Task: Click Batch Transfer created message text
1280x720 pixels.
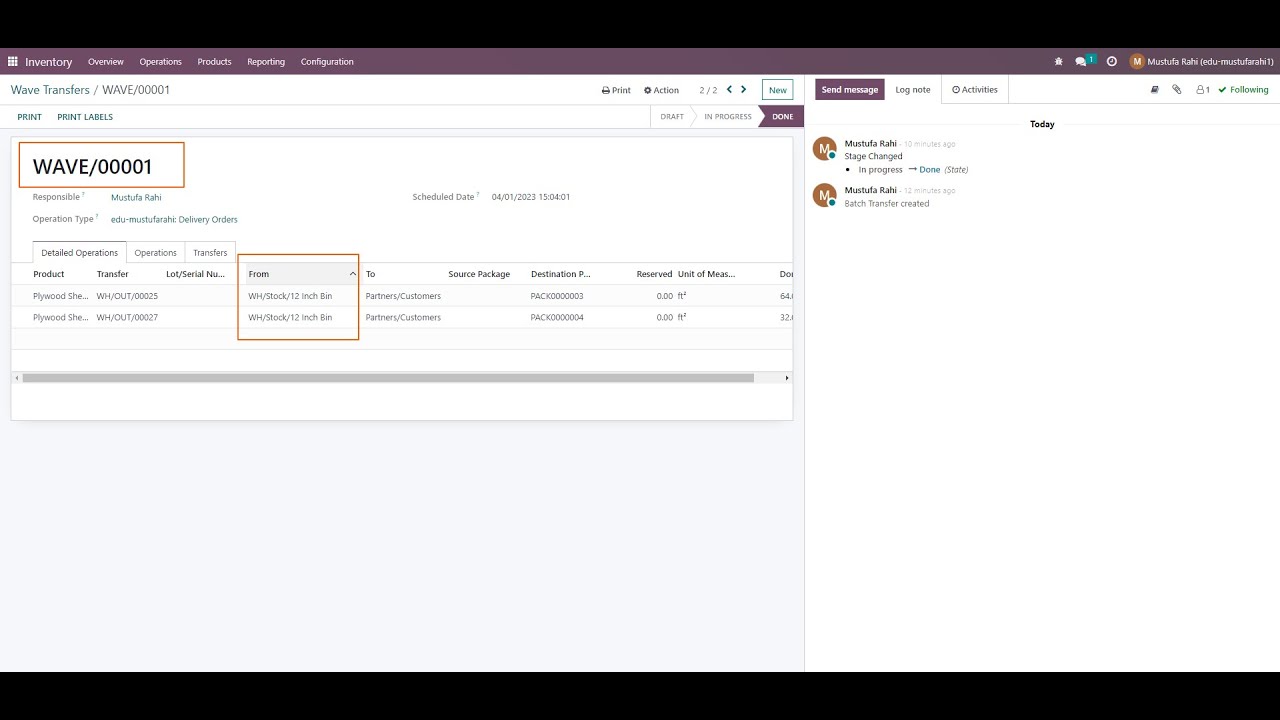Action: click(887, 203)
